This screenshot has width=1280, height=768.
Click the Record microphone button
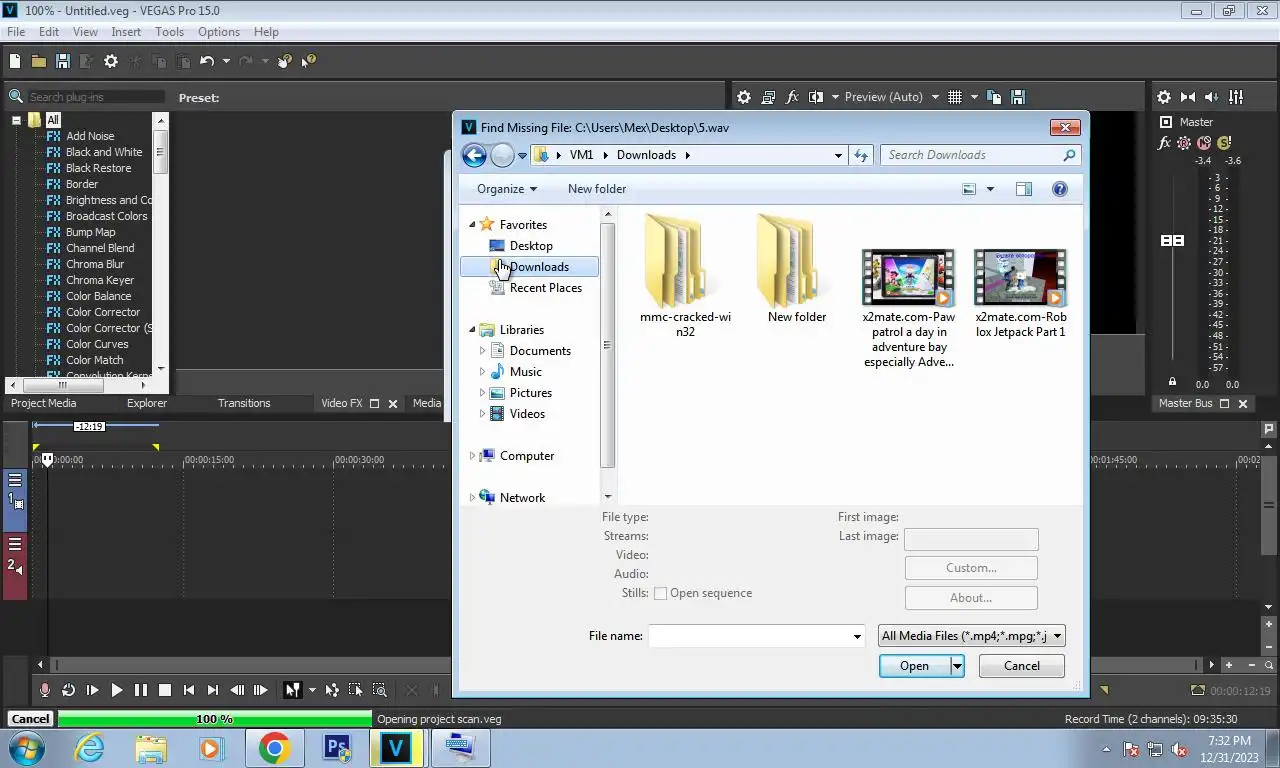tap(45, 690)
